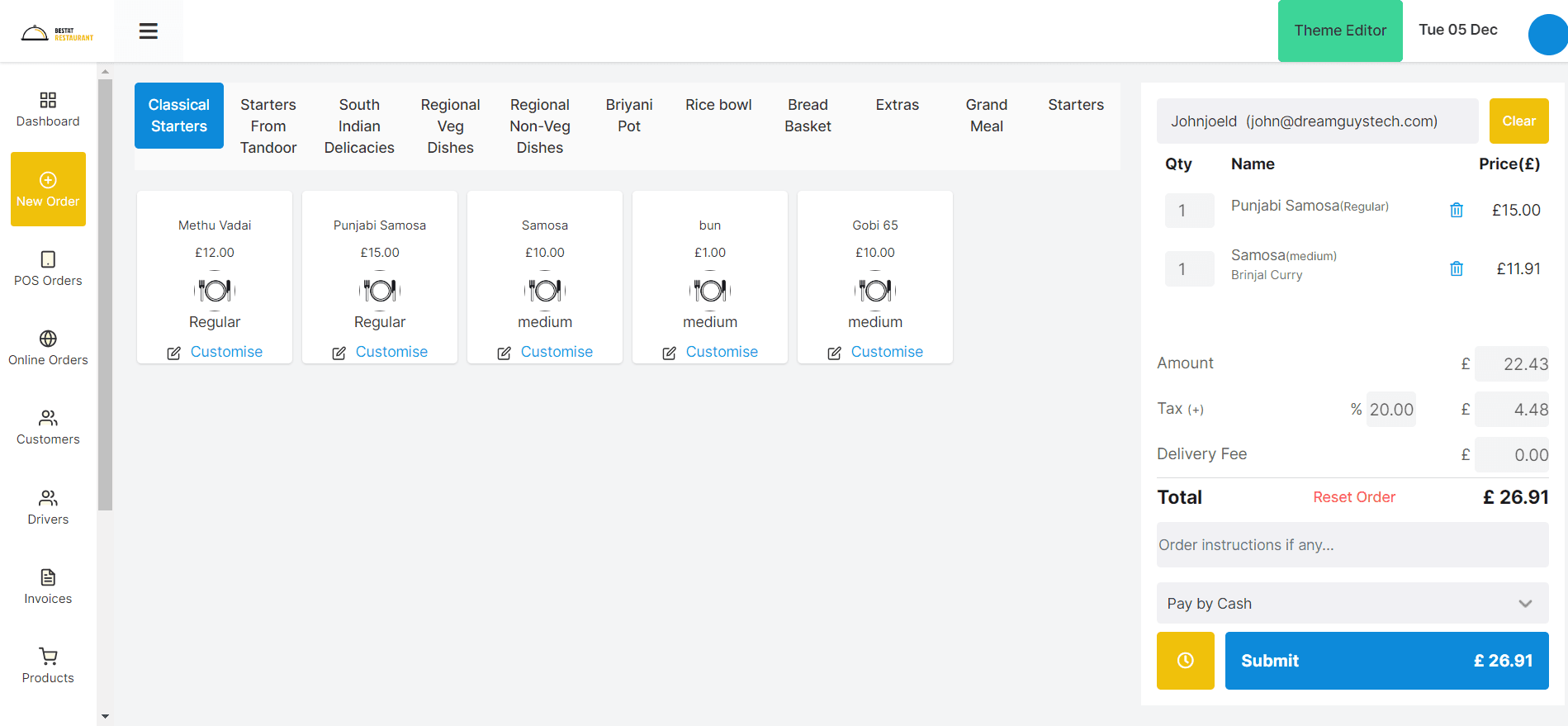Open the hamburger menu icon
Screen dimensions: 1568x726
coord(149,31)
